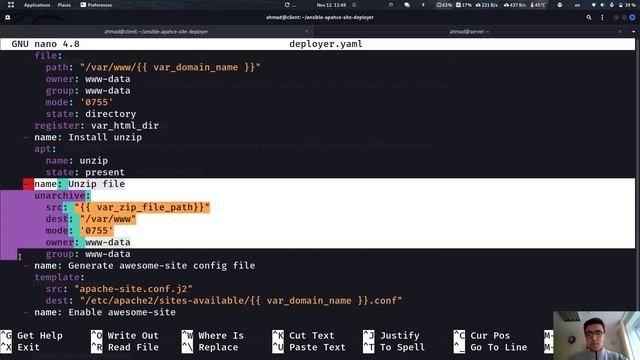Image resolution: width=640 pixels, height=360 pixels.
Task: Click the CPU usage 17% indicator
Action: (464, 5)
